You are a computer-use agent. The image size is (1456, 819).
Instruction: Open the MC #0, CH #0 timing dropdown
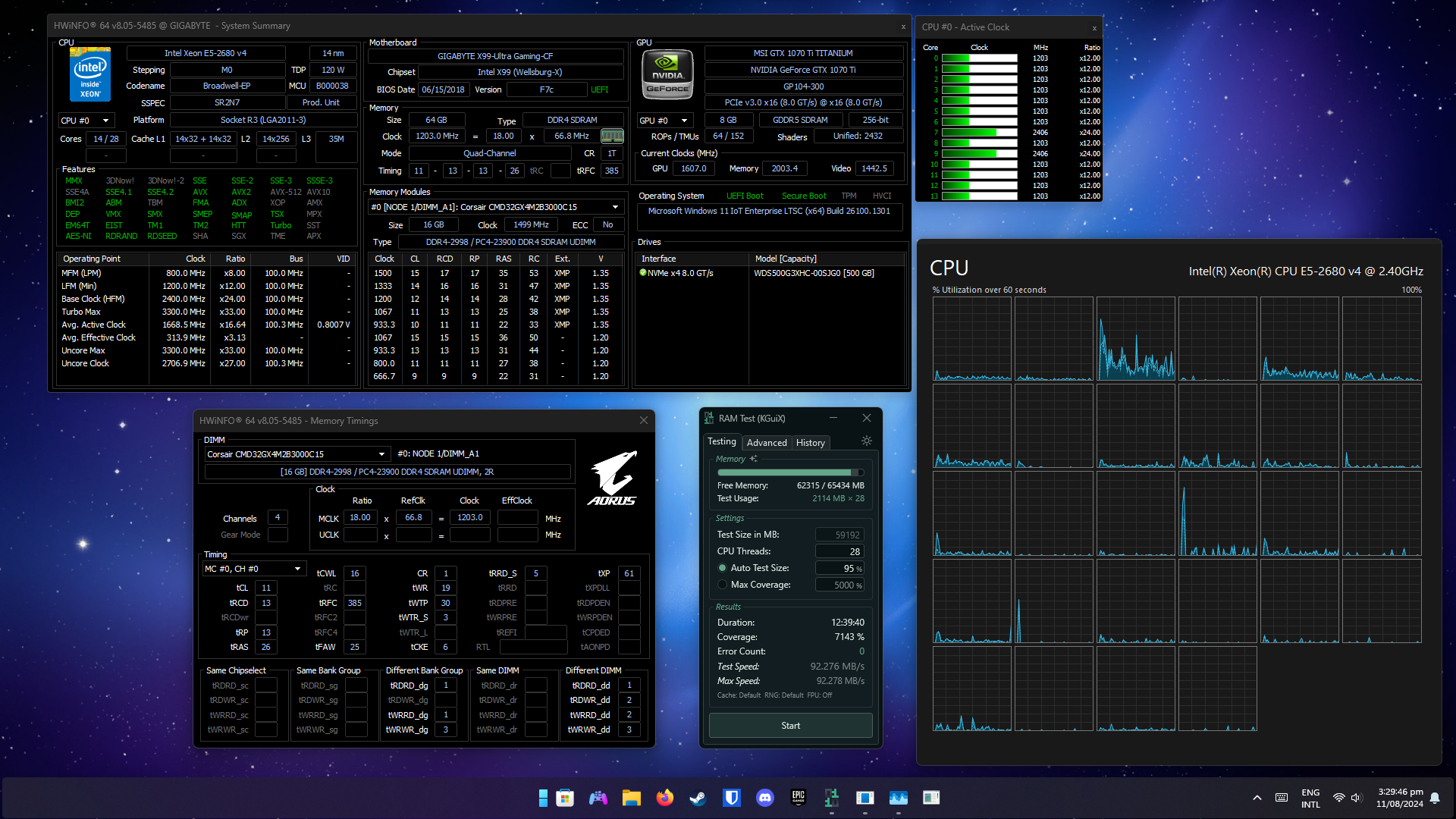click(x=254, y=569)
